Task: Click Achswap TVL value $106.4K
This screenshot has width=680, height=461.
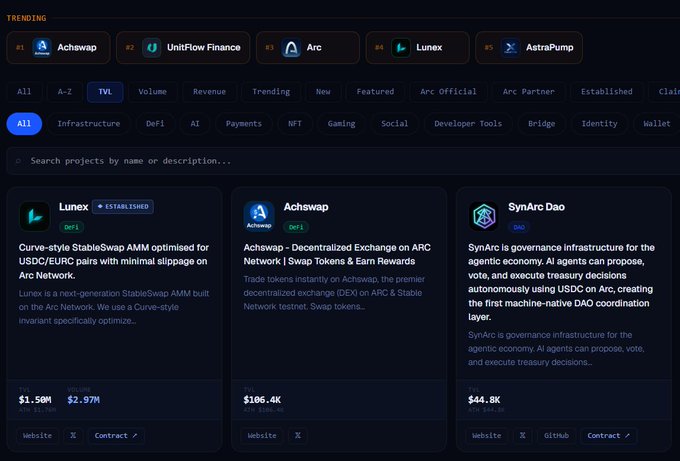Action: coord(262,400)
